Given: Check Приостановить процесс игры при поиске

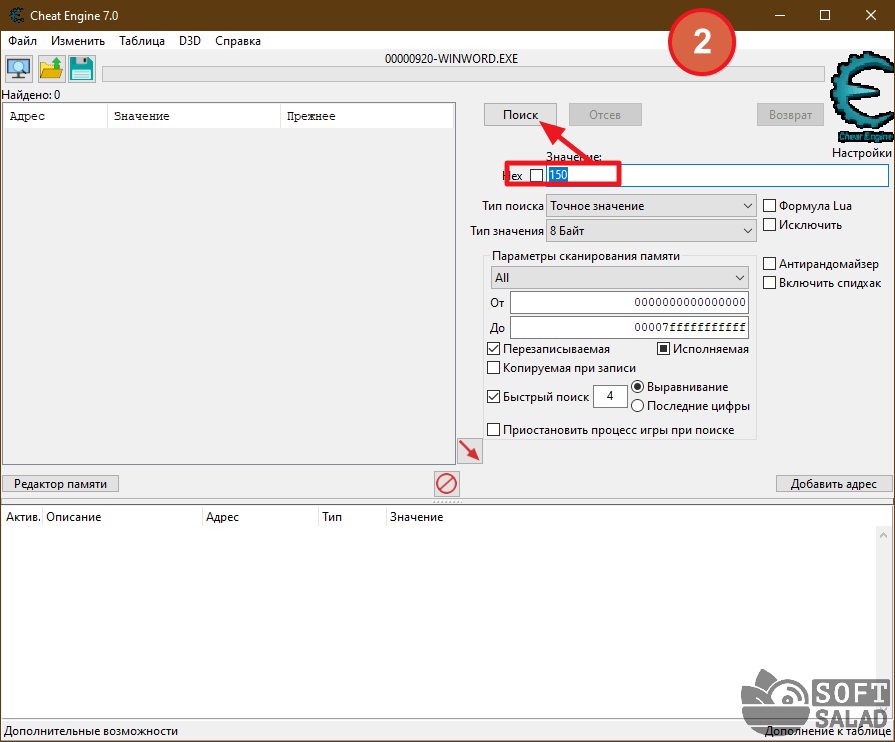Looking at the screenshot, I should [x=494, y=430].
